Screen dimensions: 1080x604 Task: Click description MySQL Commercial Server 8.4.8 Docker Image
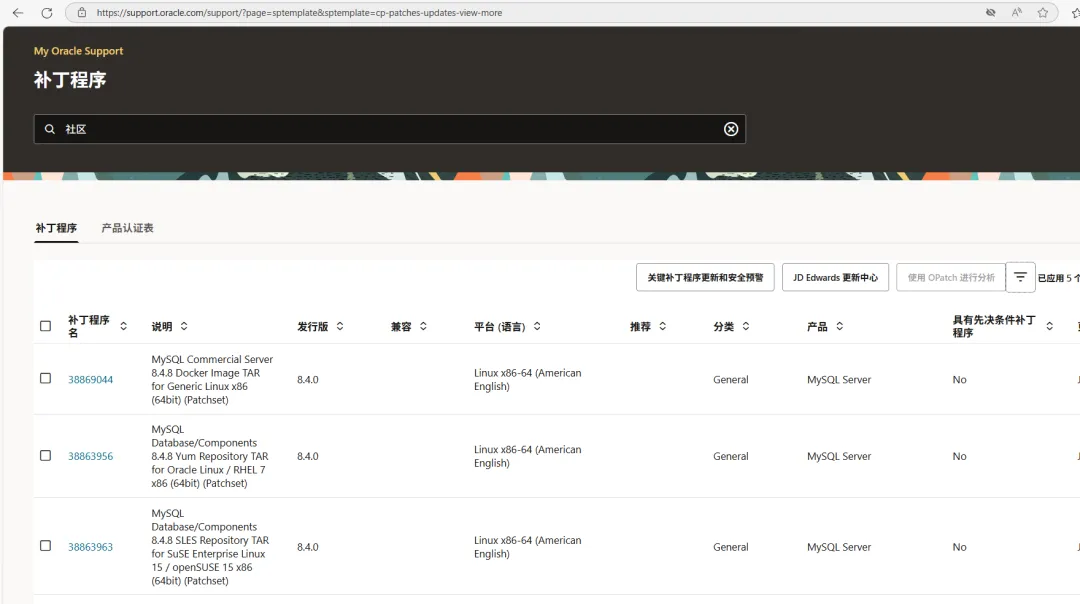click(212, 379)
